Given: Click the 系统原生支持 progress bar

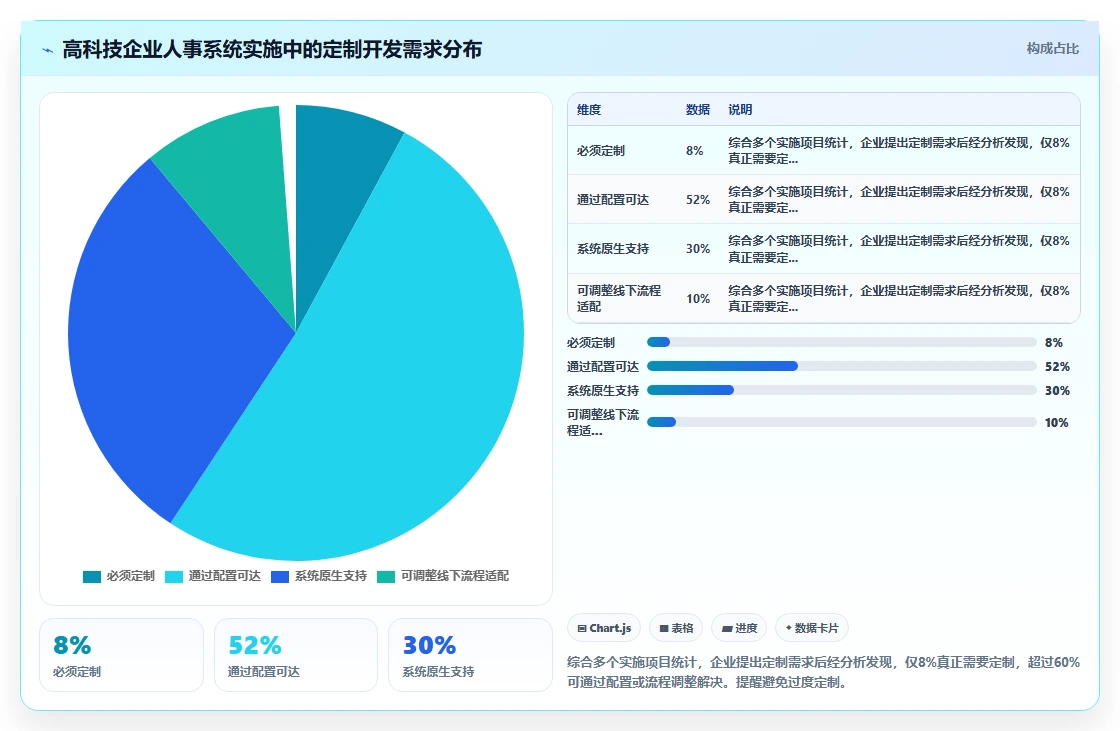Looking at the screenshot, I should pos(841,390).
